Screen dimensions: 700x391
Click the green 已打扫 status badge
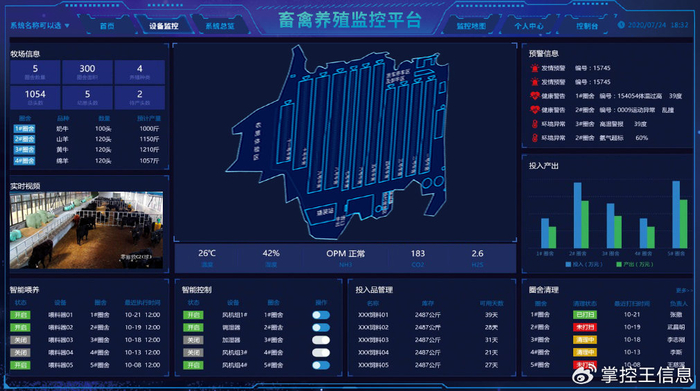pyautogui.click(x=585, y=315)
